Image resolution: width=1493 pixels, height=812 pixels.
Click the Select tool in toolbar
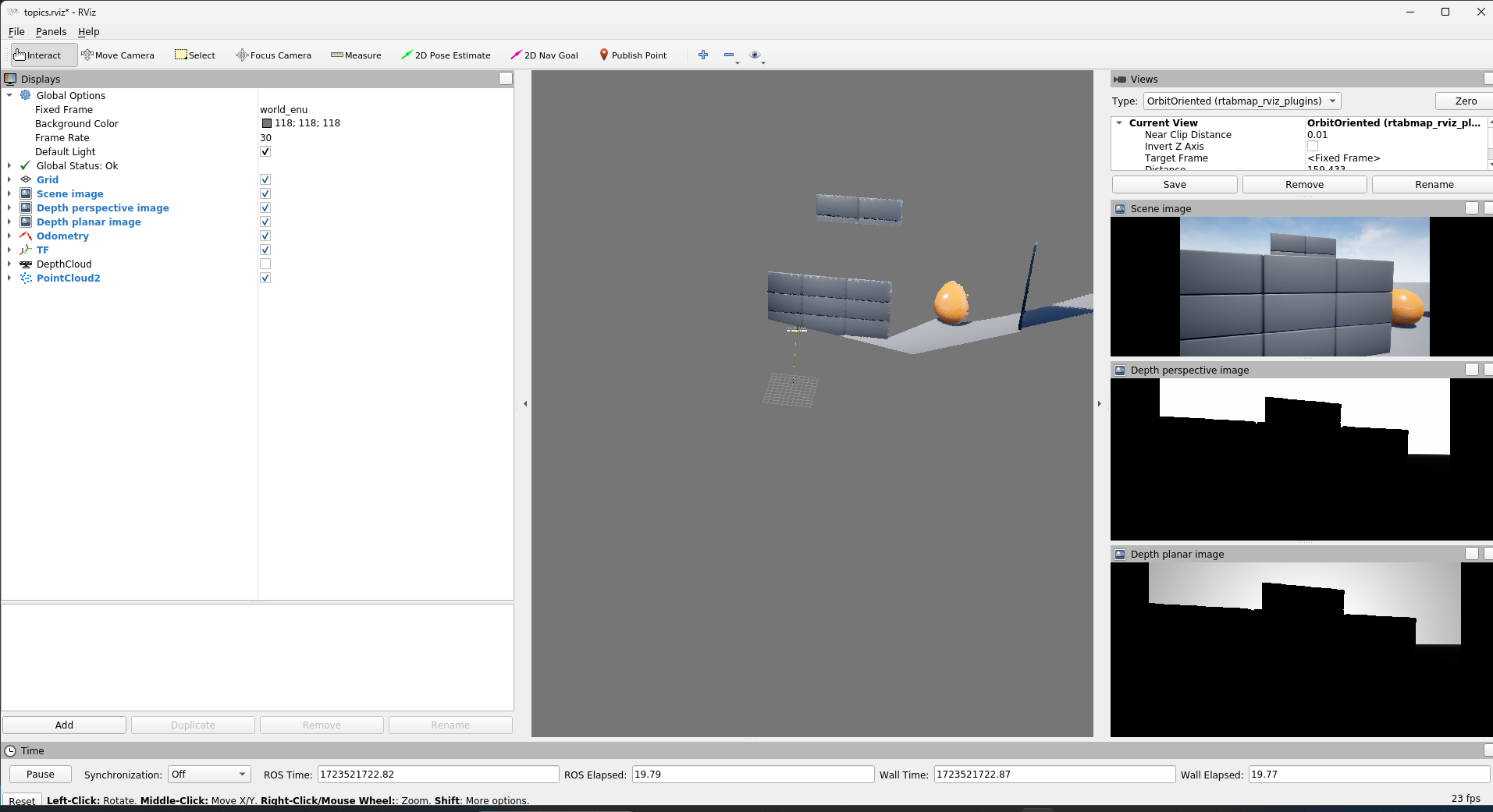195,55
